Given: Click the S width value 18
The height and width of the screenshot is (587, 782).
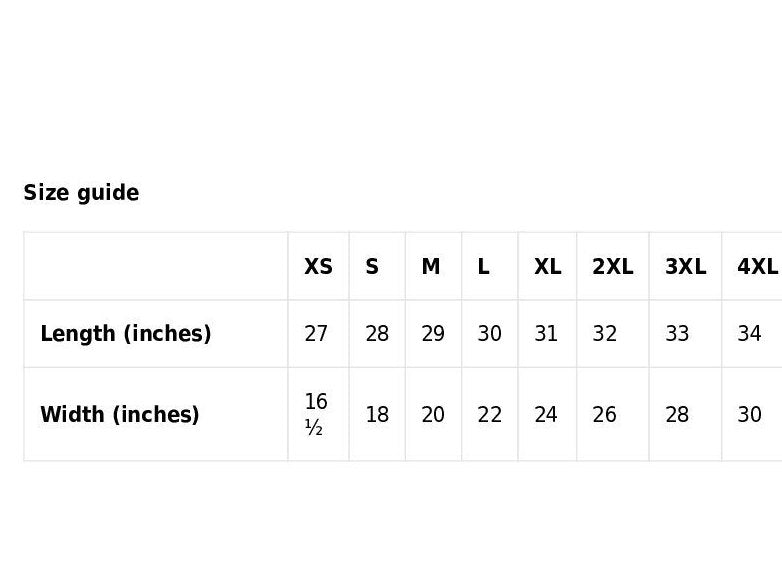Looking at the screenshot, I should (x=377, y=414).
